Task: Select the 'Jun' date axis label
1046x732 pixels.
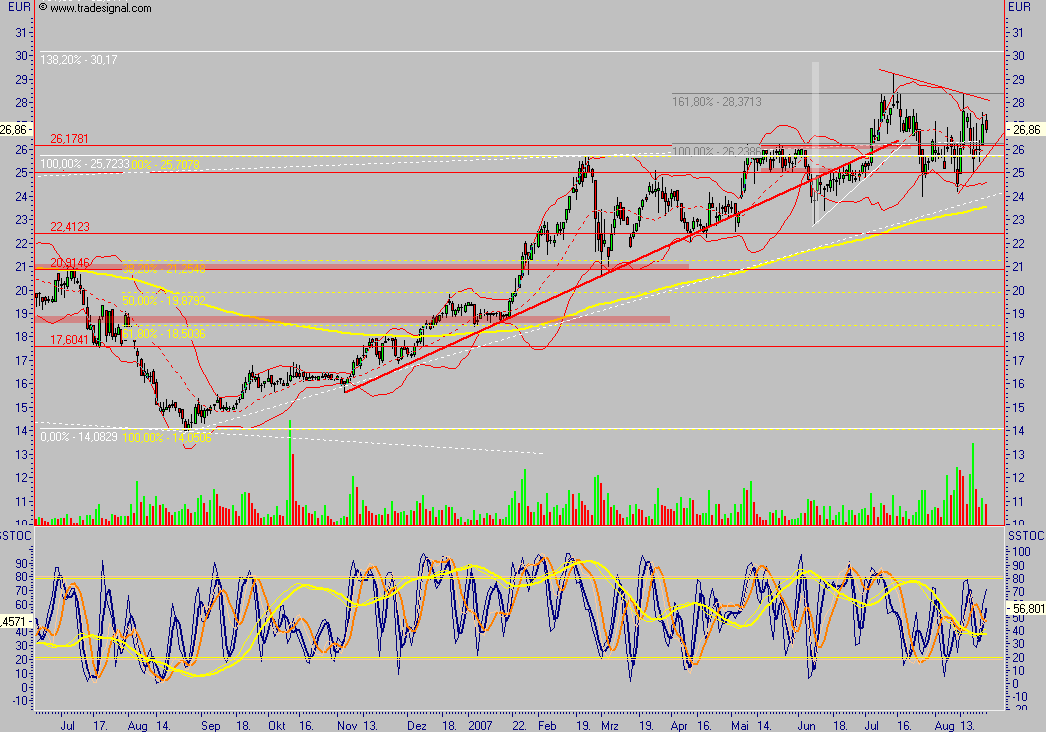Action: 807,726
